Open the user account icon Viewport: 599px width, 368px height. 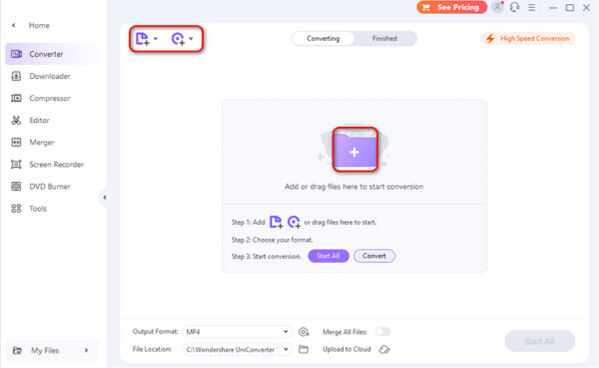coord(497,7)
